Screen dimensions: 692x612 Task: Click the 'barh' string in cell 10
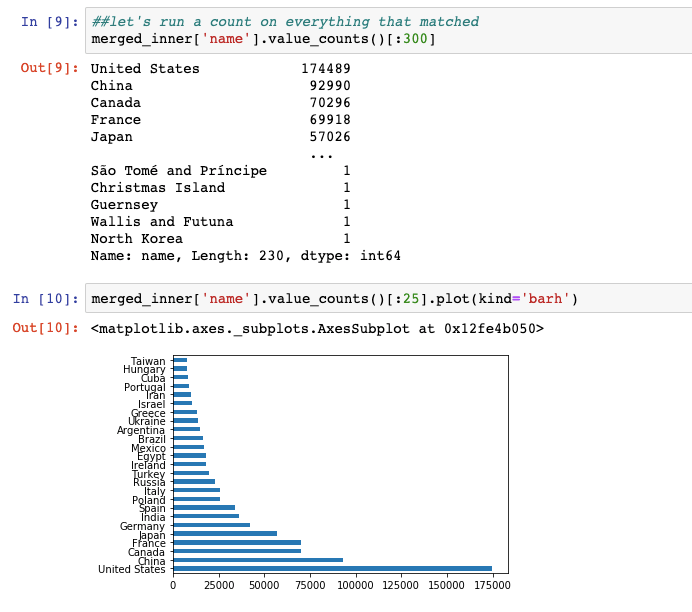click(547, 299)
